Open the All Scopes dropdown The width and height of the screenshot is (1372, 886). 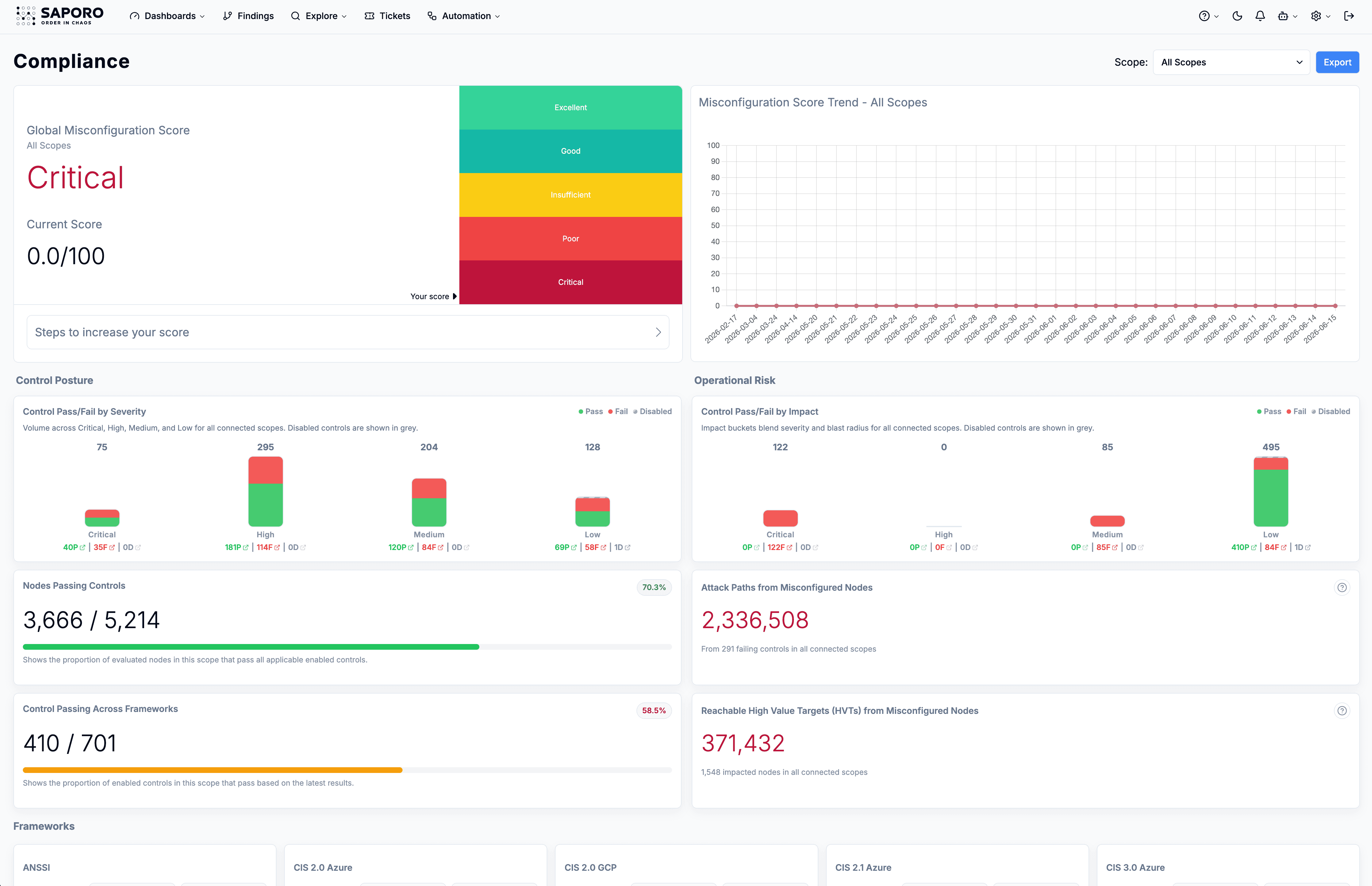tap(1231, 62)
